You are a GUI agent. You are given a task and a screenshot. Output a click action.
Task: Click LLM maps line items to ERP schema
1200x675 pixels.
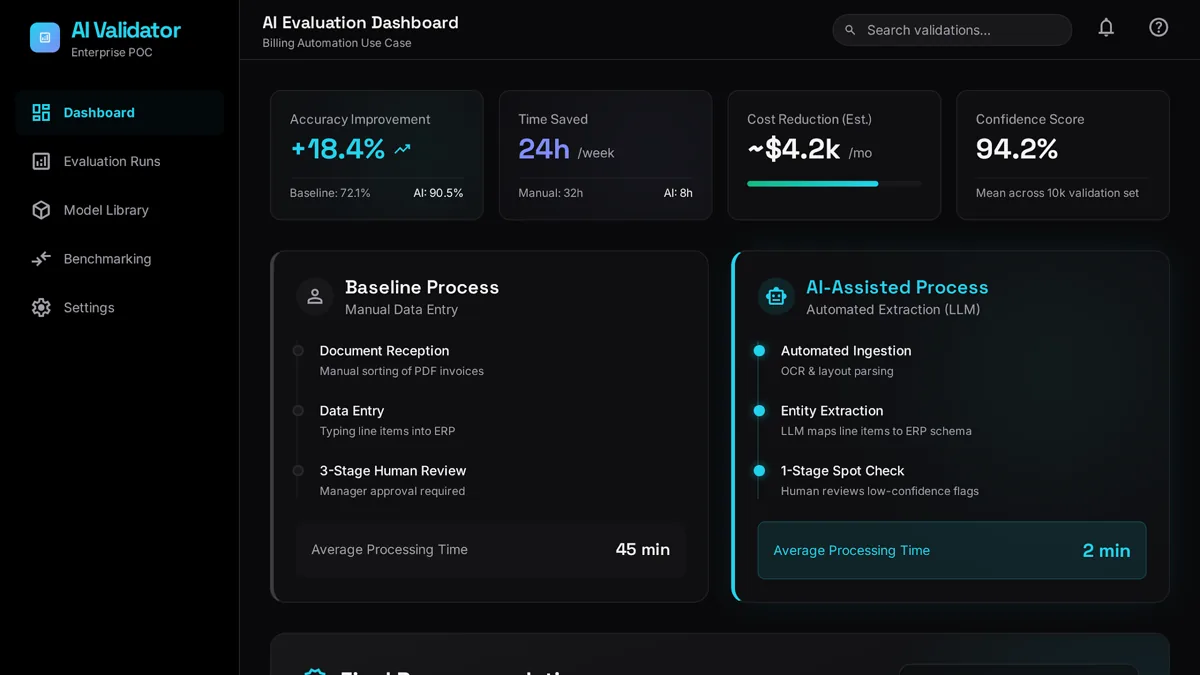coord(876,431)
